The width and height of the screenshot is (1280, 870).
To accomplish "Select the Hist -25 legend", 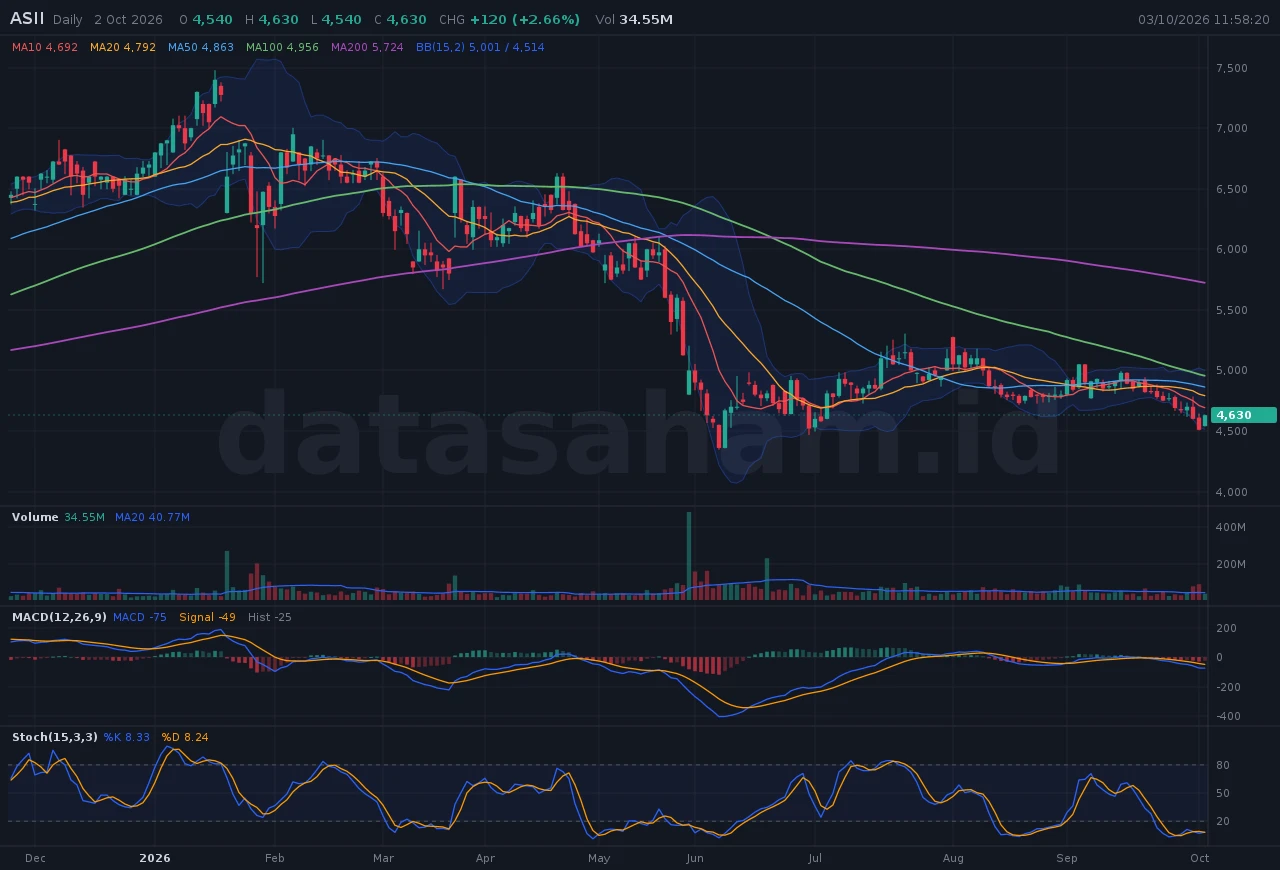I will pyautogui.click(x=270, y=617).
